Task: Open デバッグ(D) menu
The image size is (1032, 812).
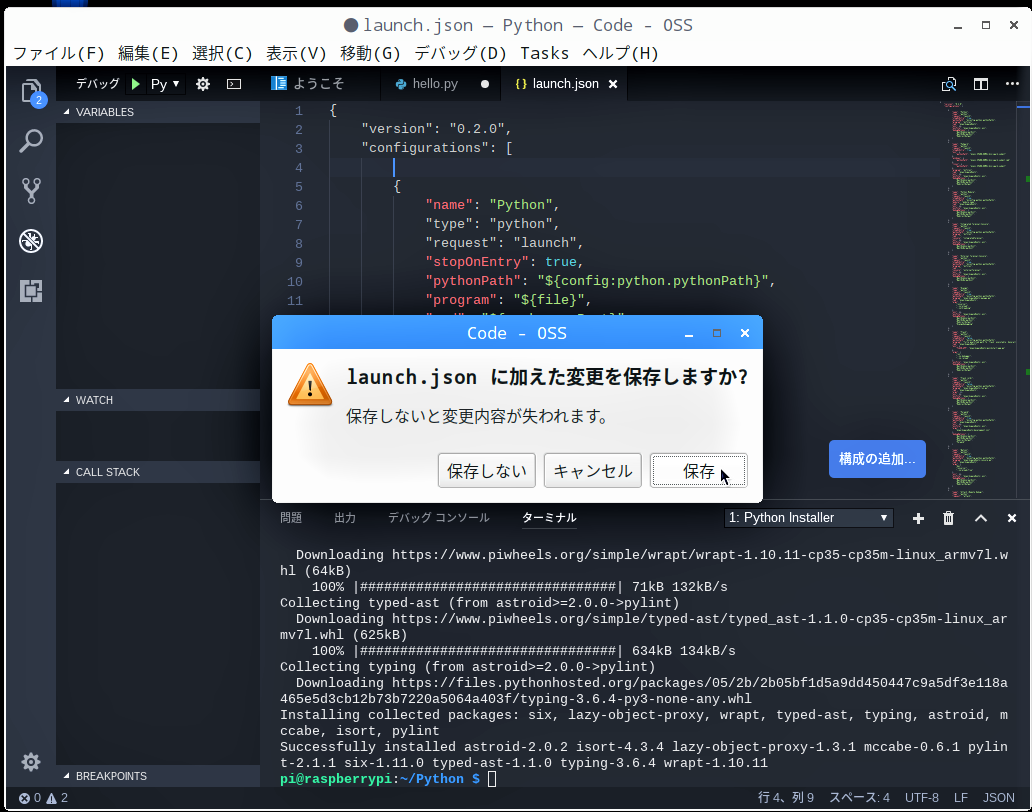Action: tap(460, 53)
